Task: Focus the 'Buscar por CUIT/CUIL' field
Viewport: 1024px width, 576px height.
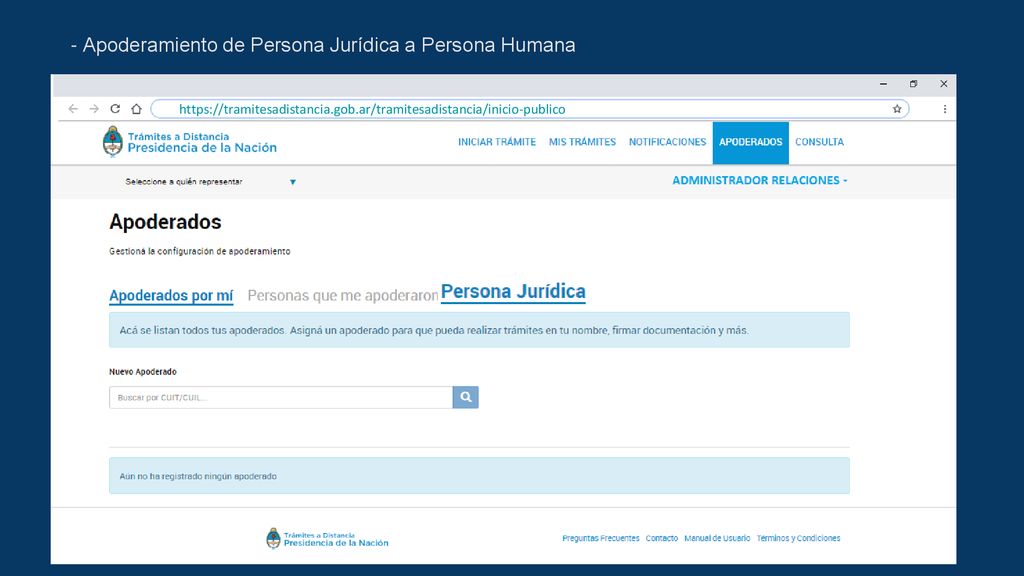Action: click(281, 397)
